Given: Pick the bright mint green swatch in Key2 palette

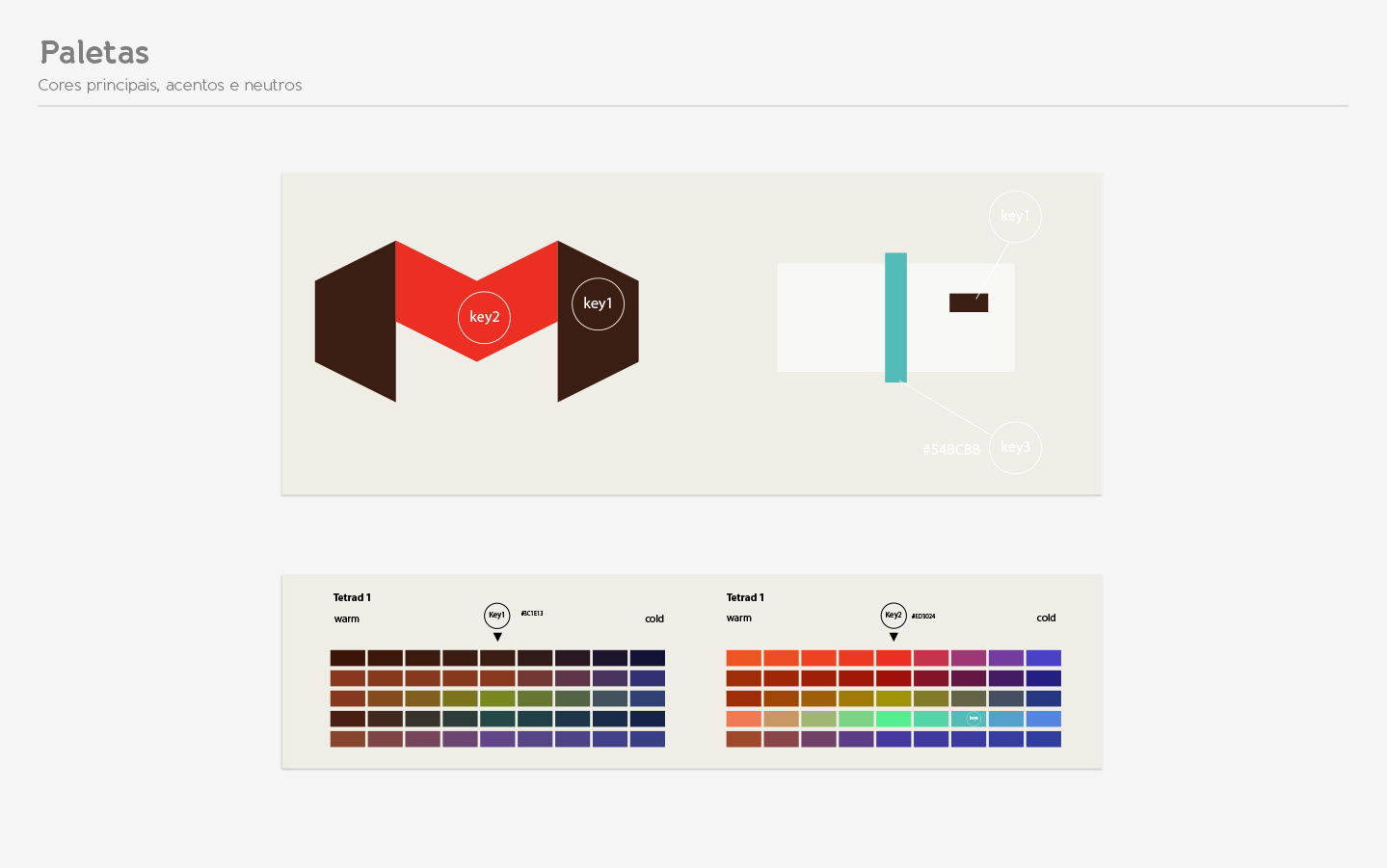Looking at the screenshot, I should point(894,719).
